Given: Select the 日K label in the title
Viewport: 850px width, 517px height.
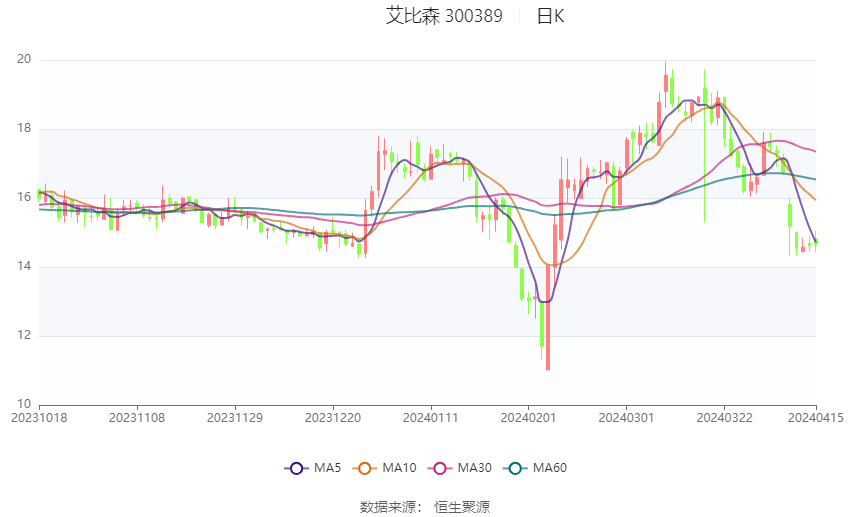Looking at the screenshot, I should [550, 16].
